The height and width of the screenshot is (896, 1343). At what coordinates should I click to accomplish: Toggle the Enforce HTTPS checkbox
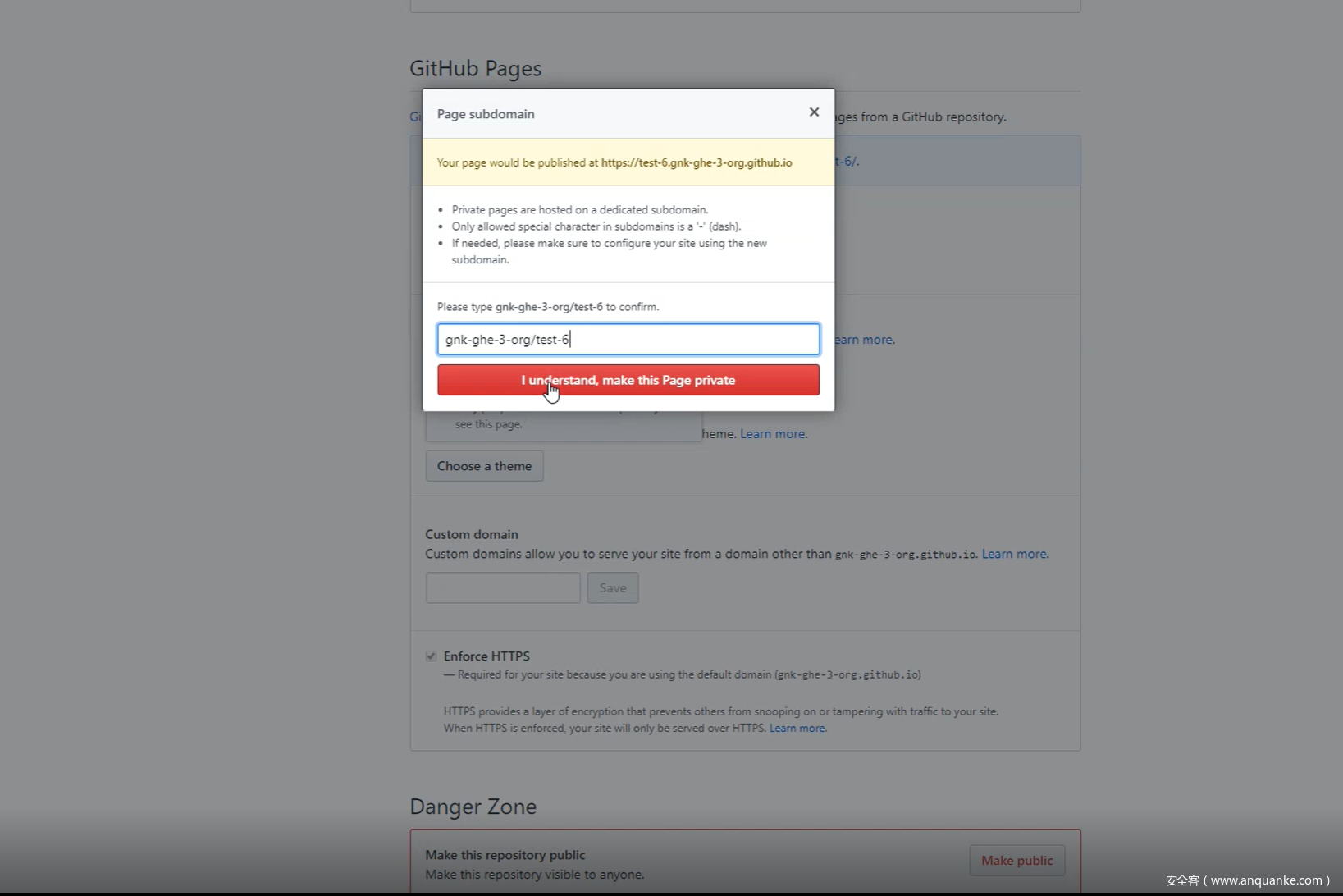(x=431, y=656)
